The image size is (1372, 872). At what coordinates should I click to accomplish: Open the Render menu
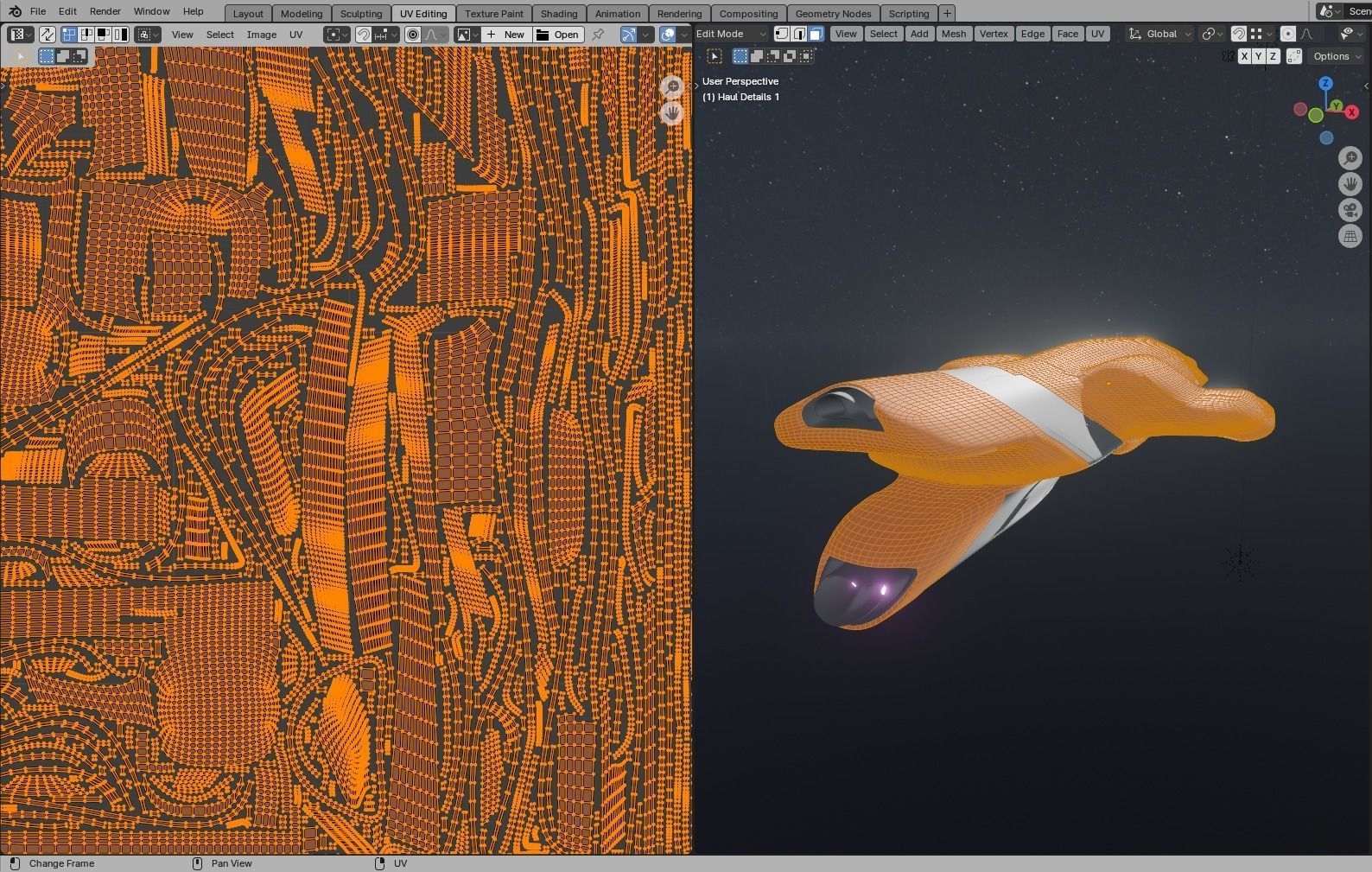tap(105, 11)
